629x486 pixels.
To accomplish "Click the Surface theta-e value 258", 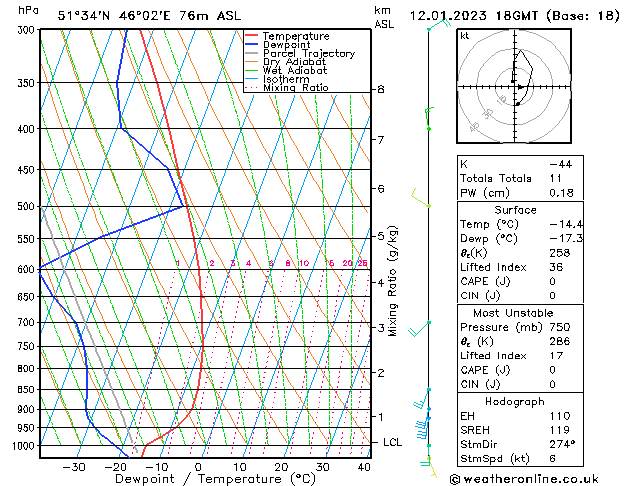I will coord(560,253).
